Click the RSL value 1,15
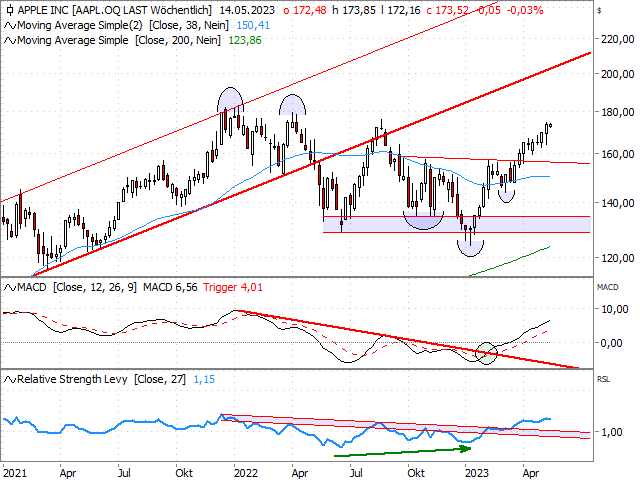Screen dimensions: 640x480 [204, 379]
